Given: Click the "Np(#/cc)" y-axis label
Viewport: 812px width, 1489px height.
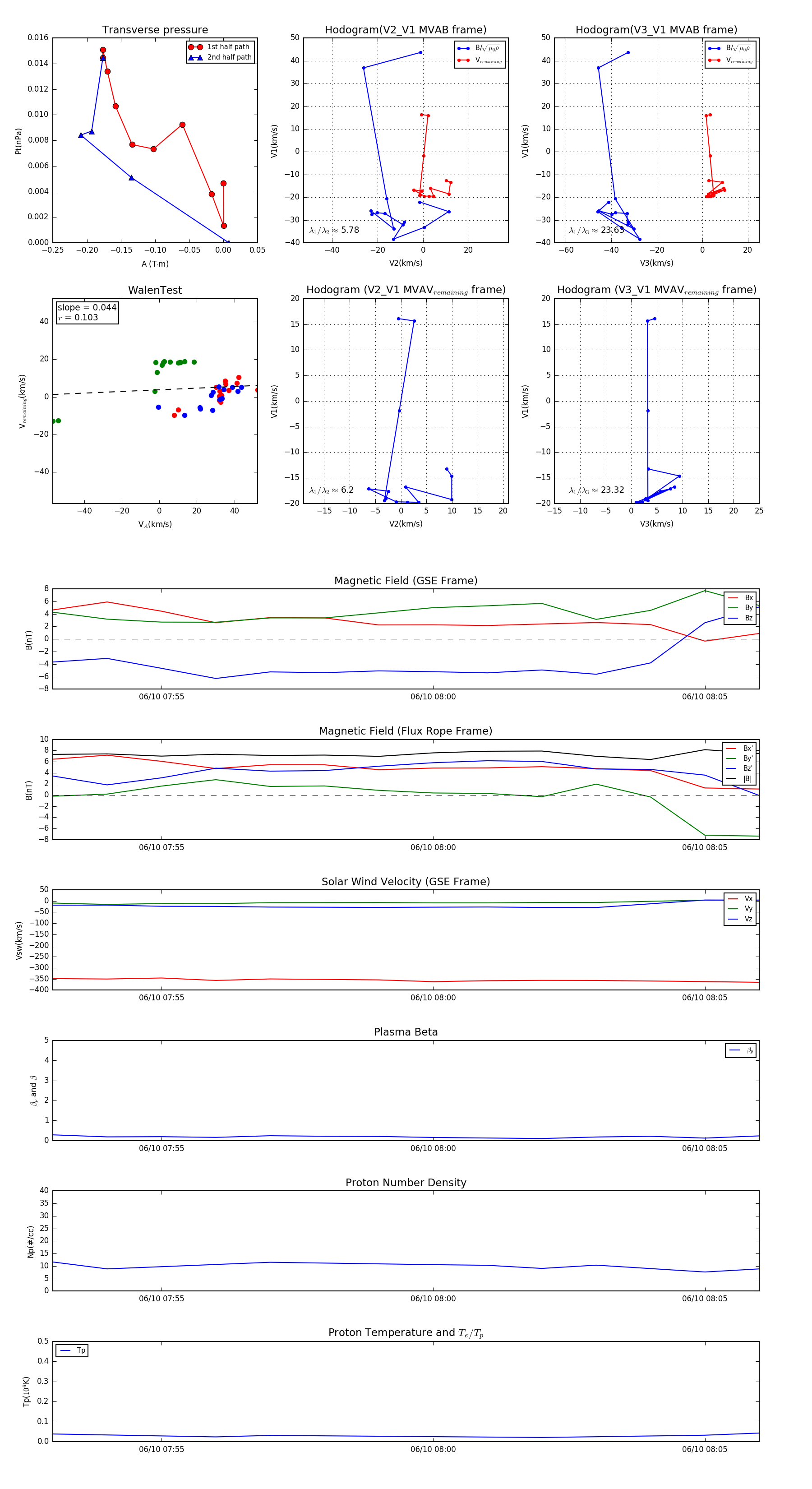Looking at the screenshot, I should (x=31, y=1241).
